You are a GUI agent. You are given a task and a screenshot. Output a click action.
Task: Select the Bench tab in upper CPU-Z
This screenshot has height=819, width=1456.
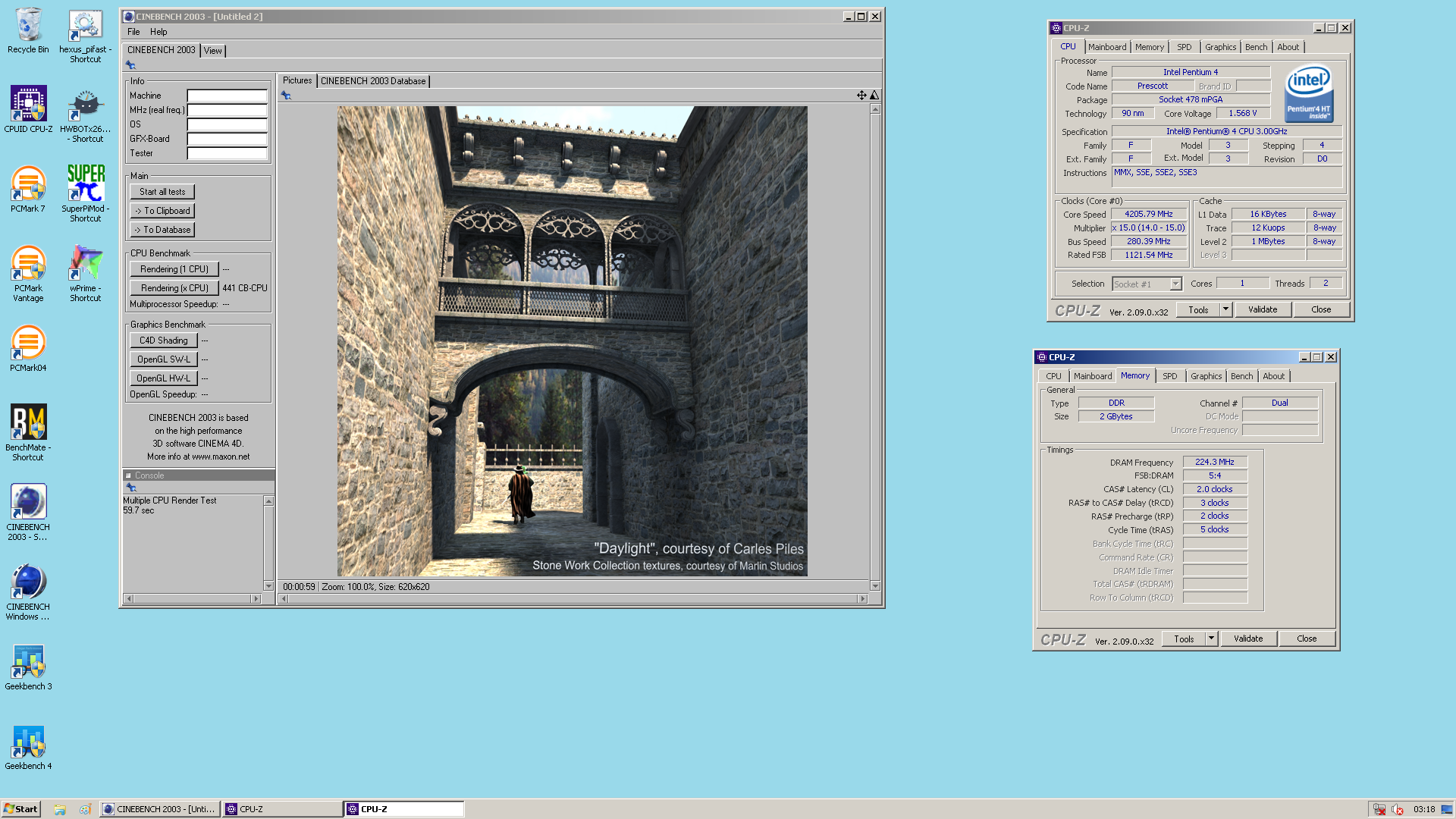[1256, 47]
